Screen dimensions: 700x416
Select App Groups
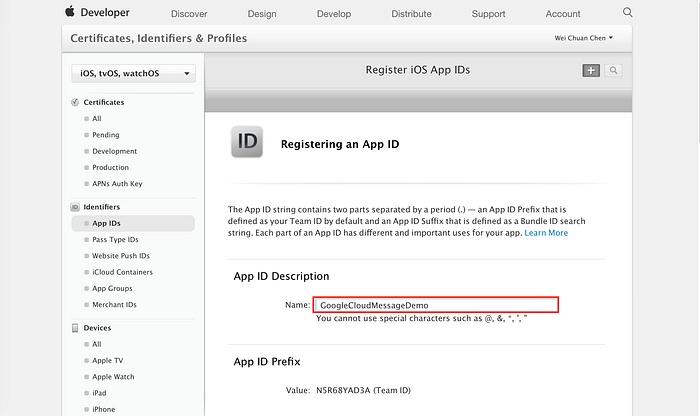112,289
